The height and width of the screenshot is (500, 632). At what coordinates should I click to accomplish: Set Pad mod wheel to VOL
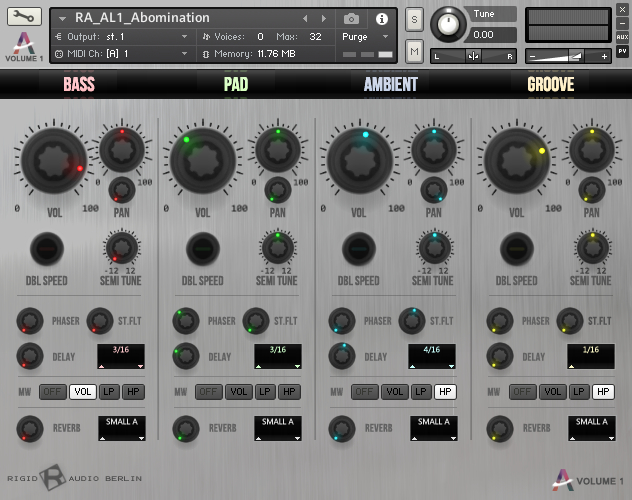pos(239,392)
